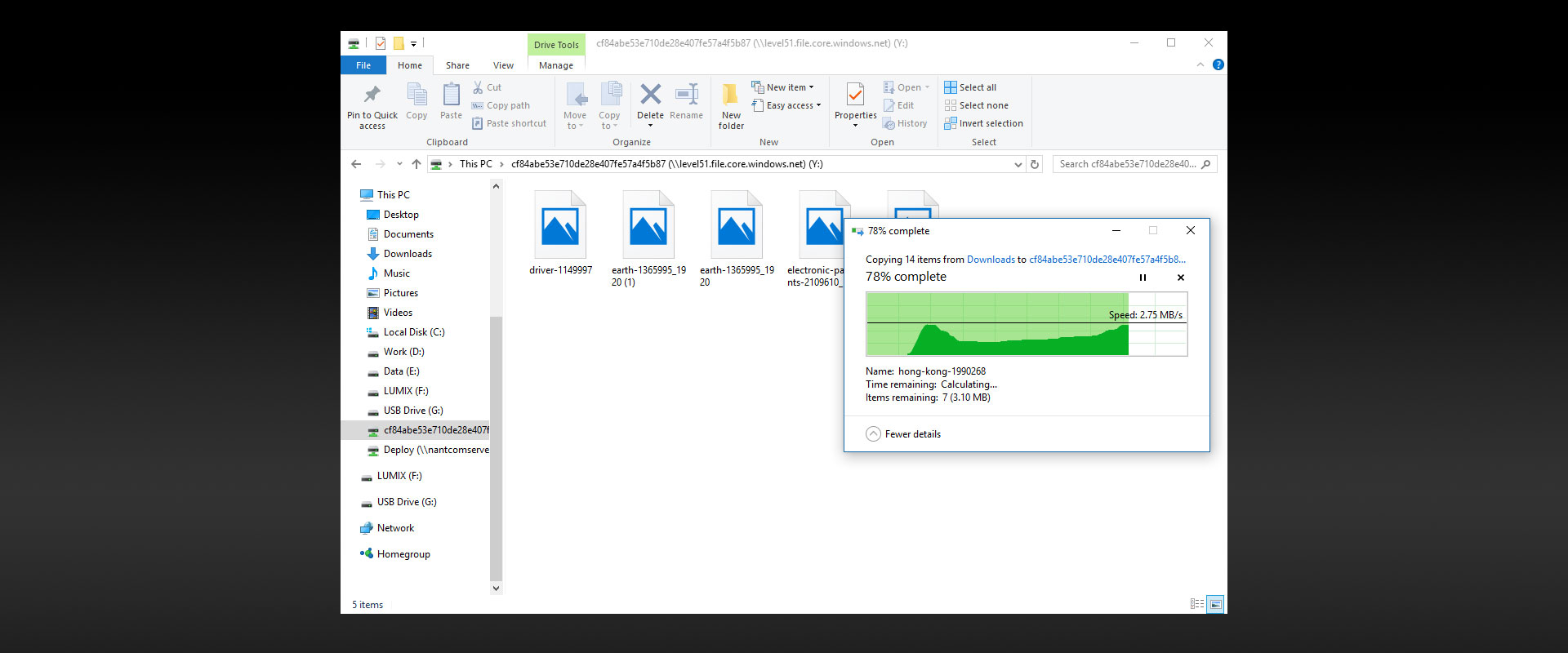This screenshot has height=653, width=1568.
Task: Go up one folder level
Action: [x=416, y=164]
